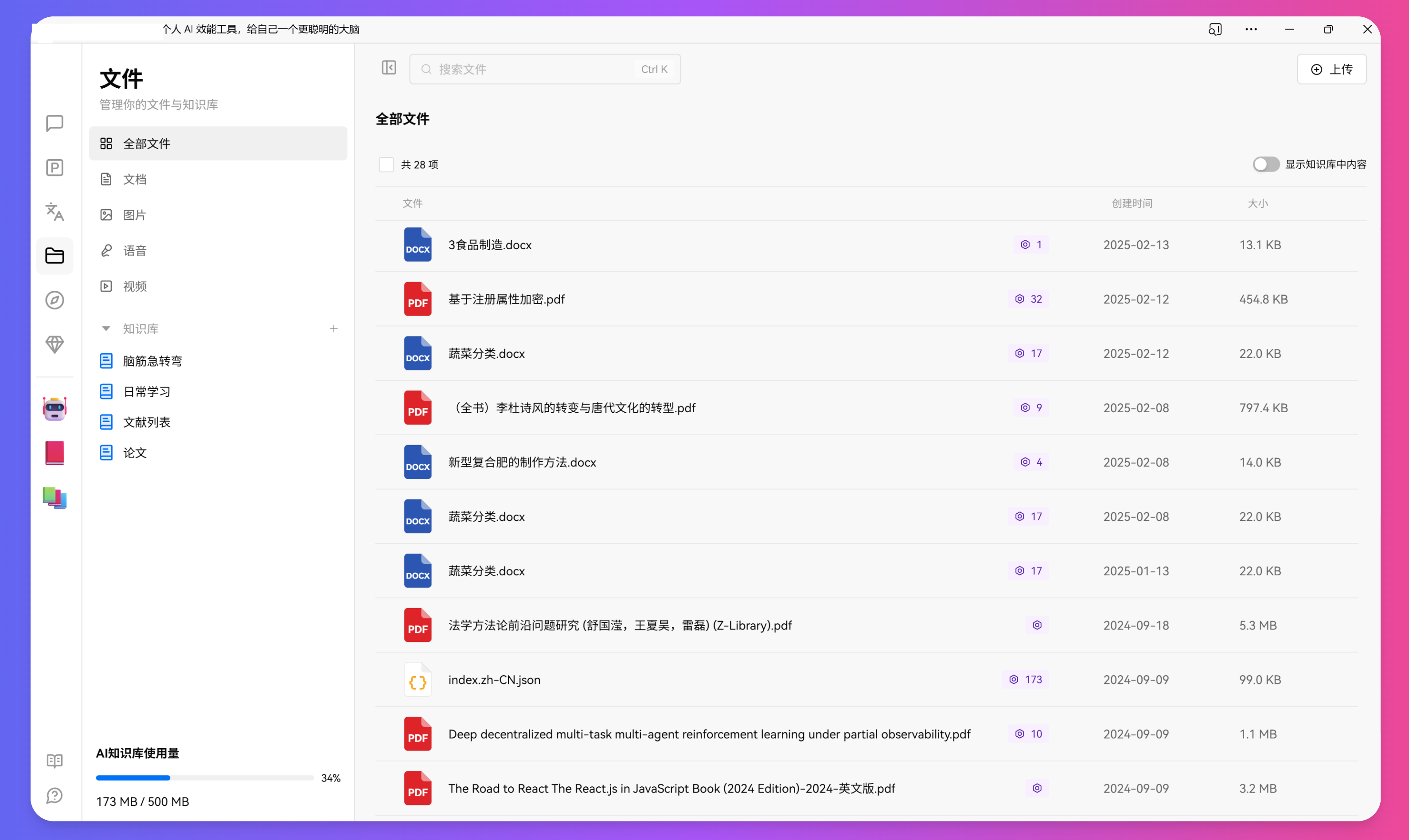Click the AI知识库使用量 progress bar
This screenshot has width=1409, height=840.
point(204,778)
